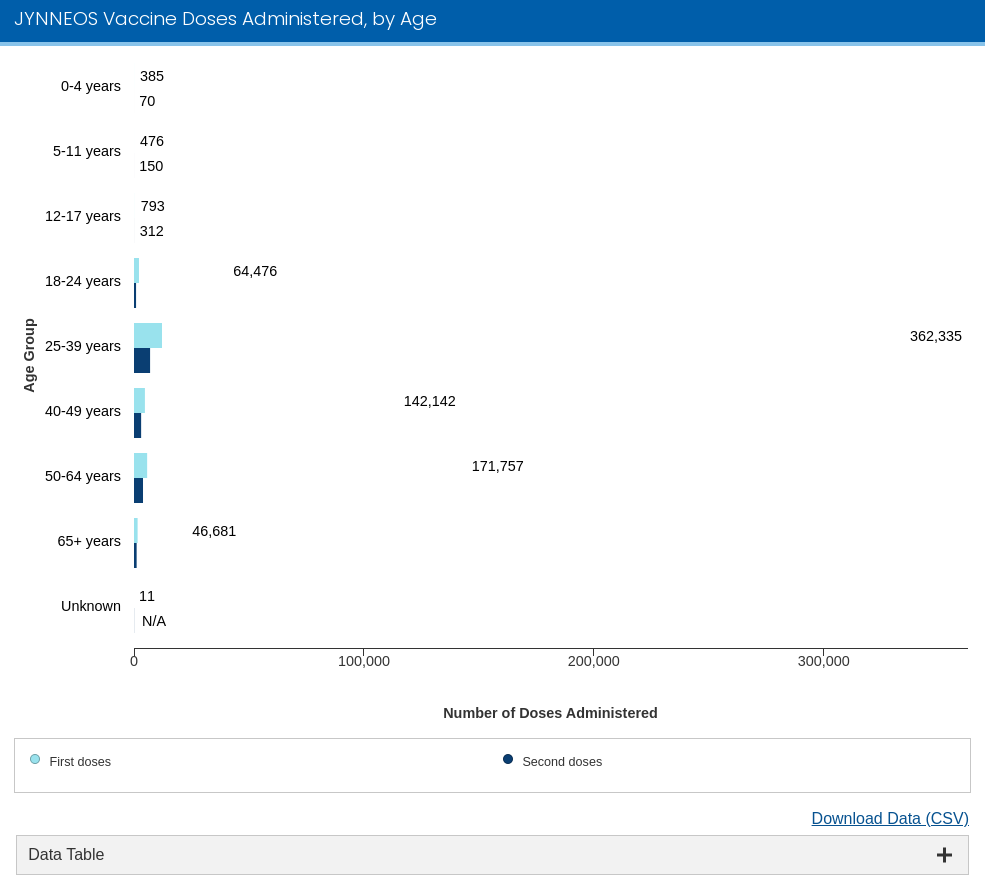Toggle the Second doses legend label

(x=562, y=762)
